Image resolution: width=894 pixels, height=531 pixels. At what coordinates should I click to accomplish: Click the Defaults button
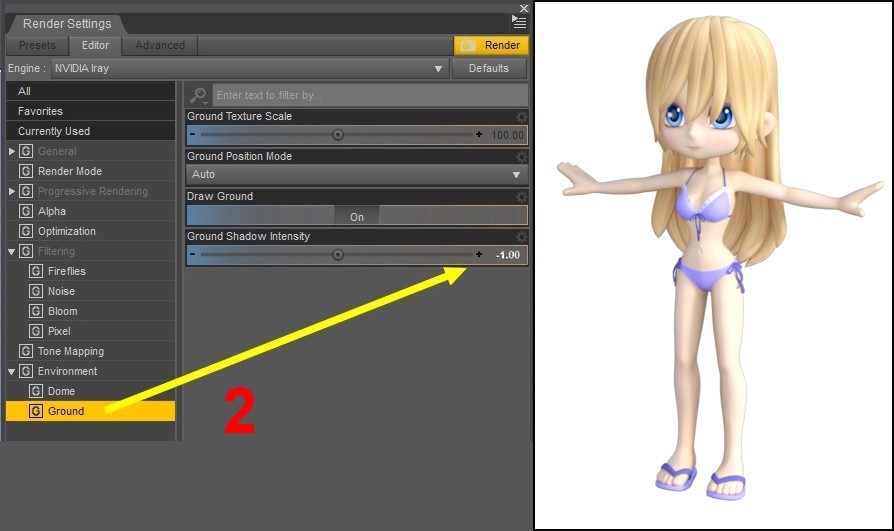[x=489, y=68]
